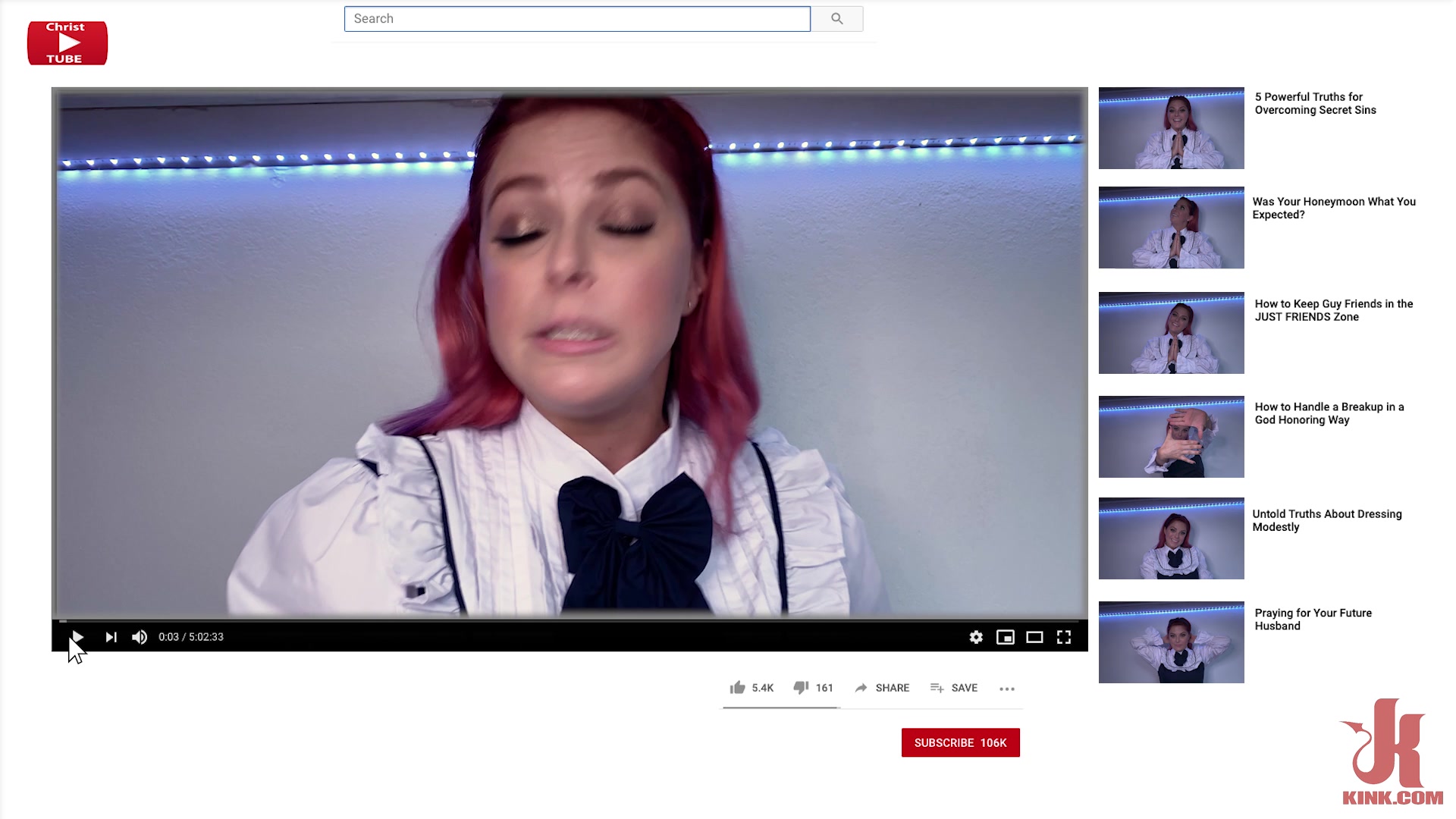The height and width of the screenshot is (819, 1456).
Task: Open video settings gear icon
Action: [976, 637]
